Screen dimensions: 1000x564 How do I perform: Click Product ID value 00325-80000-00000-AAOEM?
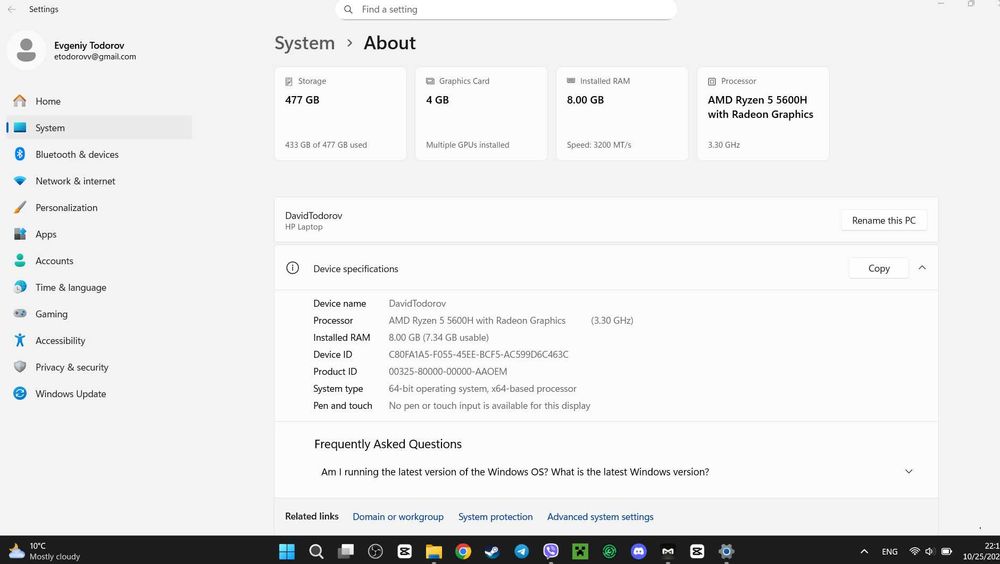point(448,371)
